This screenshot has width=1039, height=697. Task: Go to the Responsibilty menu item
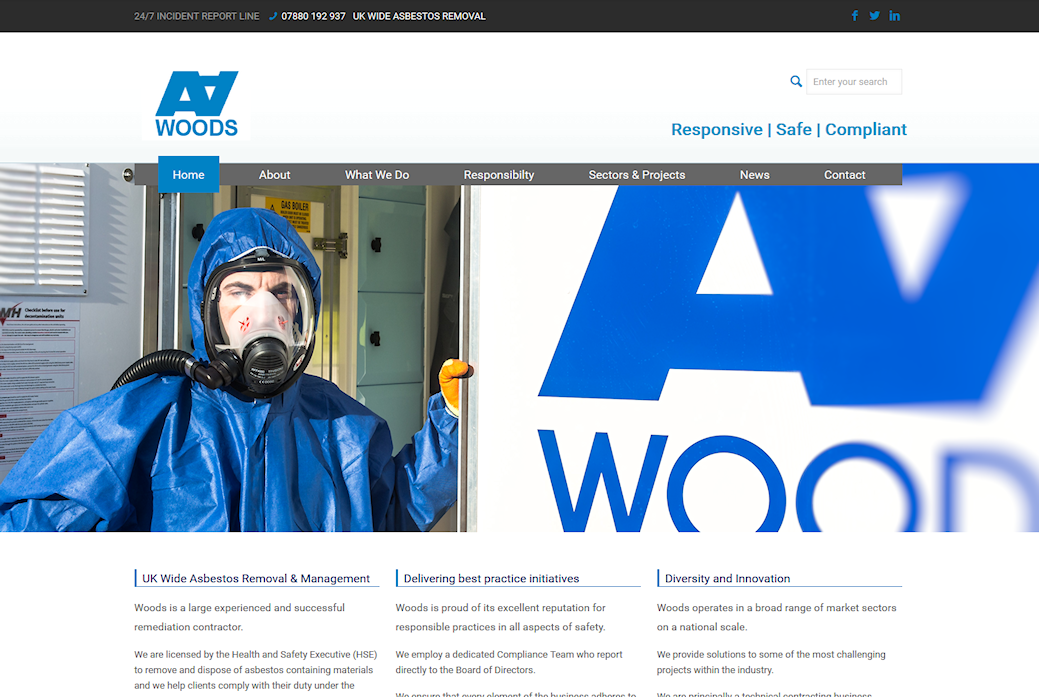click(498, 175)
